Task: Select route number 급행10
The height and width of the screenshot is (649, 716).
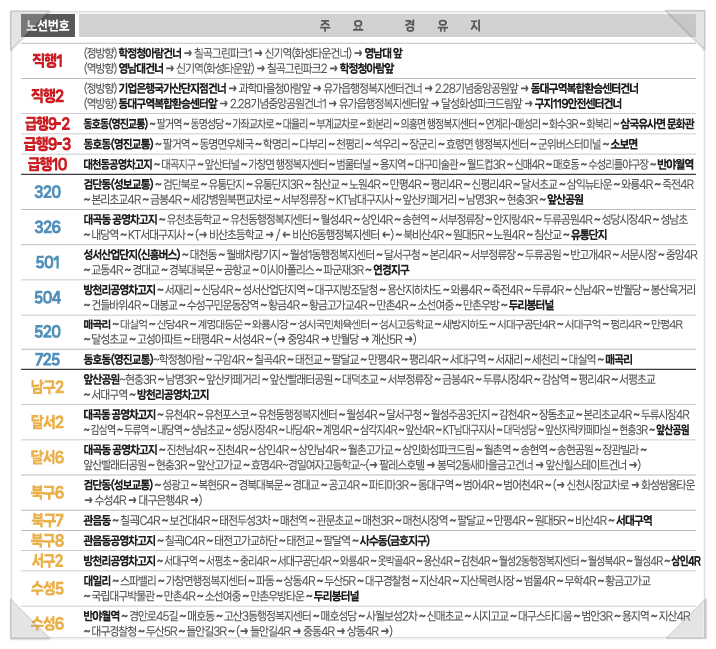Action: point(47,164)
